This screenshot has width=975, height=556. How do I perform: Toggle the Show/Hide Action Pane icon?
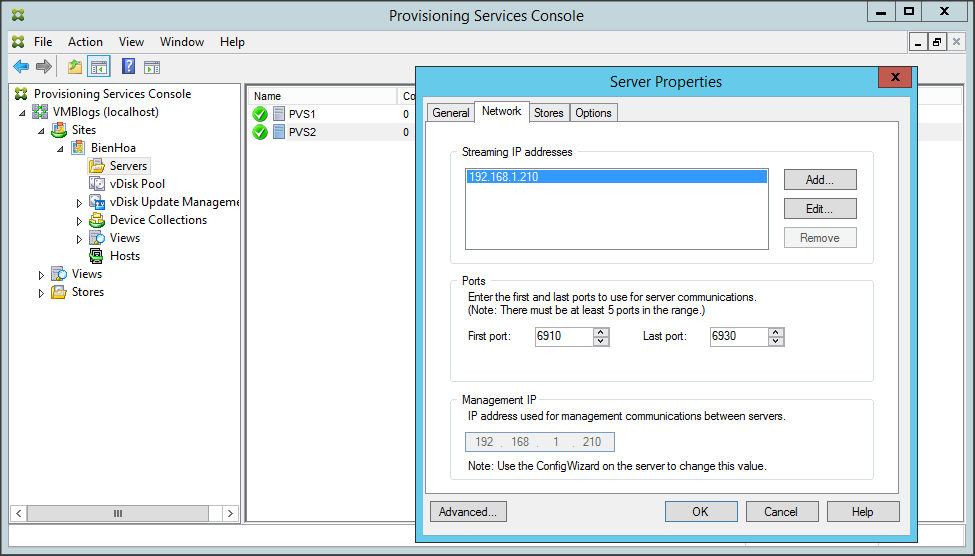pyautogui.click(x=152, y=67)
